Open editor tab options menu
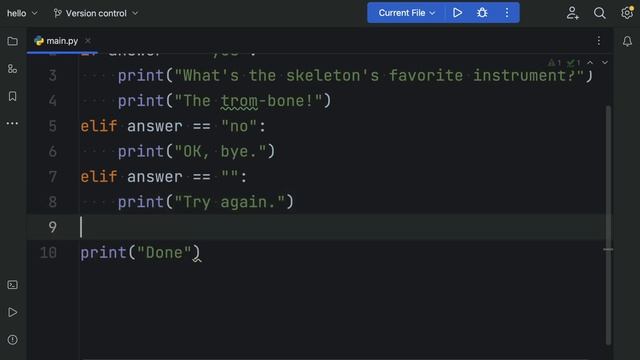 (x=599, y=41)
